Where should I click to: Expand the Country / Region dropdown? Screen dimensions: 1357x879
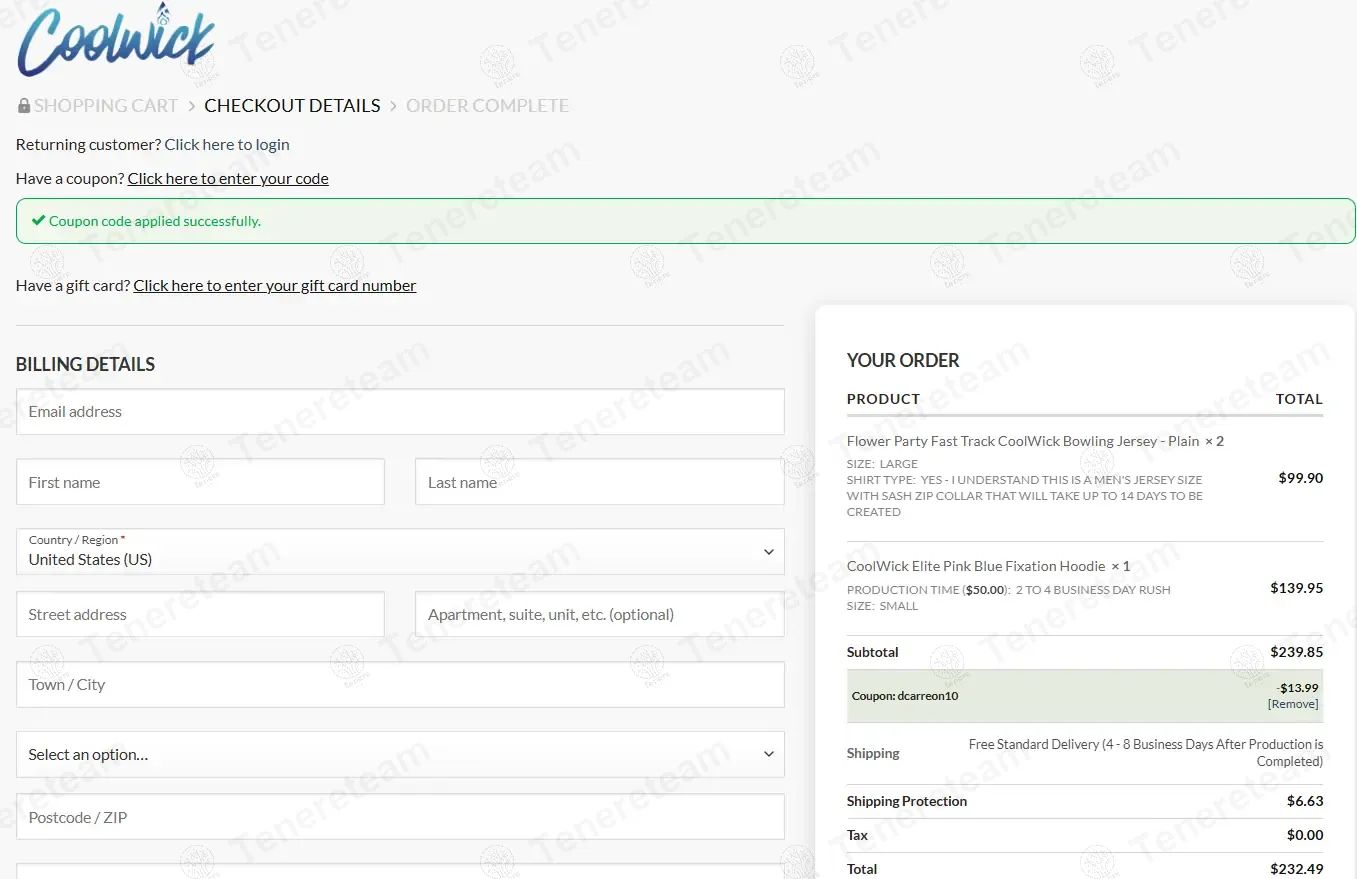(400, 551)
